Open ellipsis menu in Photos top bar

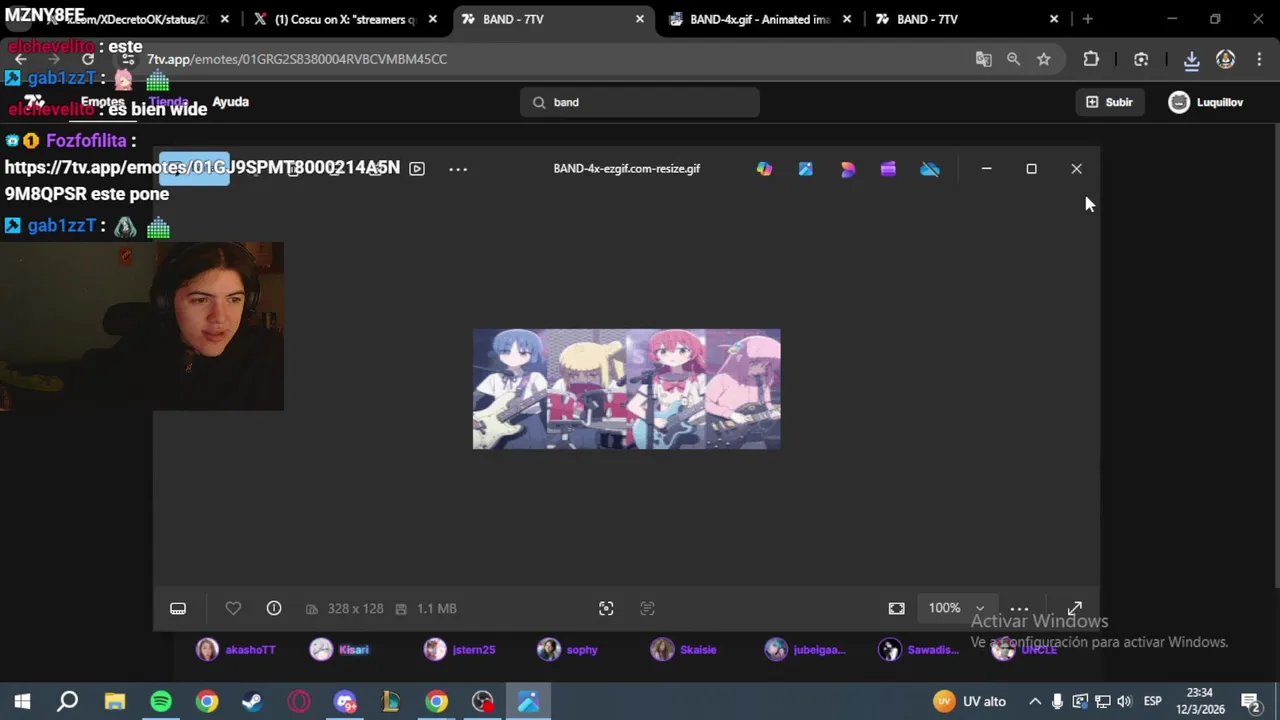click(458, 169)
